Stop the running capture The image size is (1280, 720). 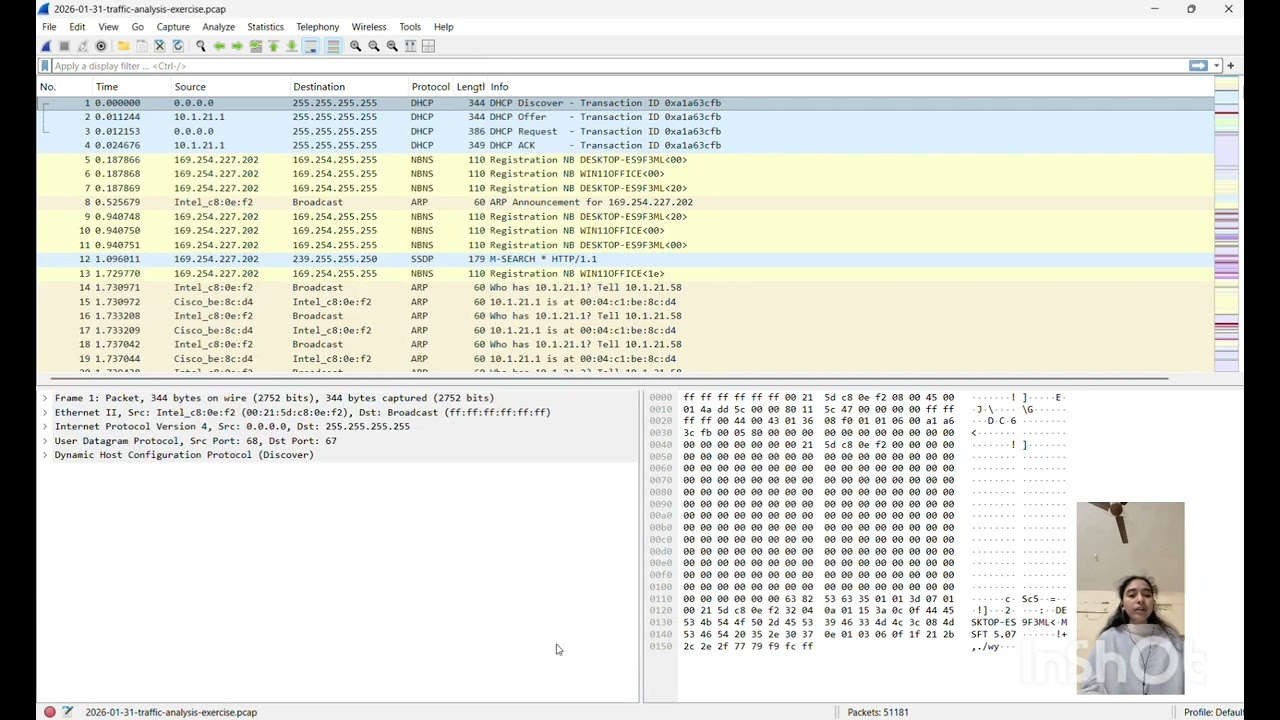64,46
